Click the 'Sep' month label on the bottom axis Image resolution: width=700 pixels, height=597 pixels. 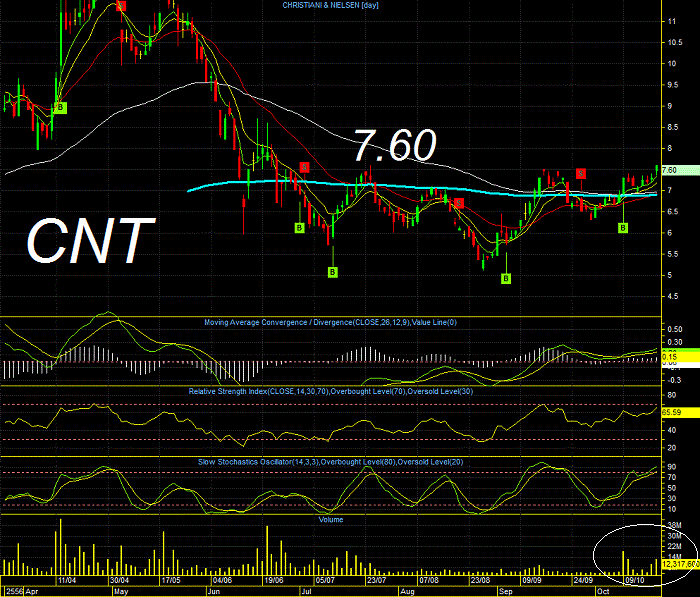(506, 592)
